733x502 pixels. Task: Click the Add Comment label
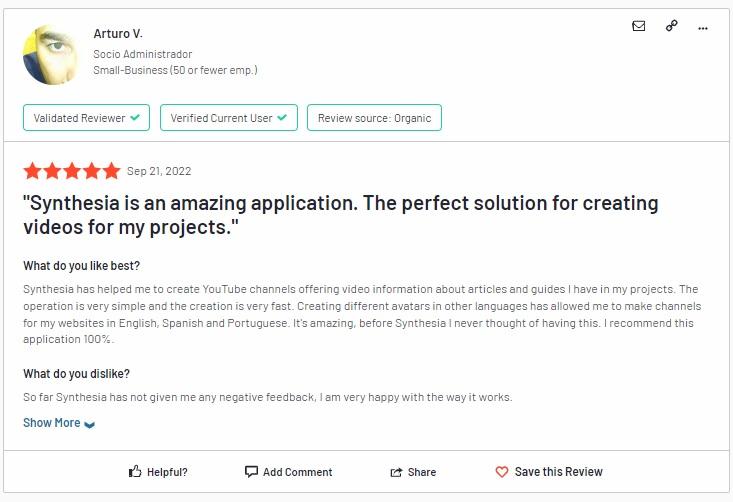pos(297,472)
